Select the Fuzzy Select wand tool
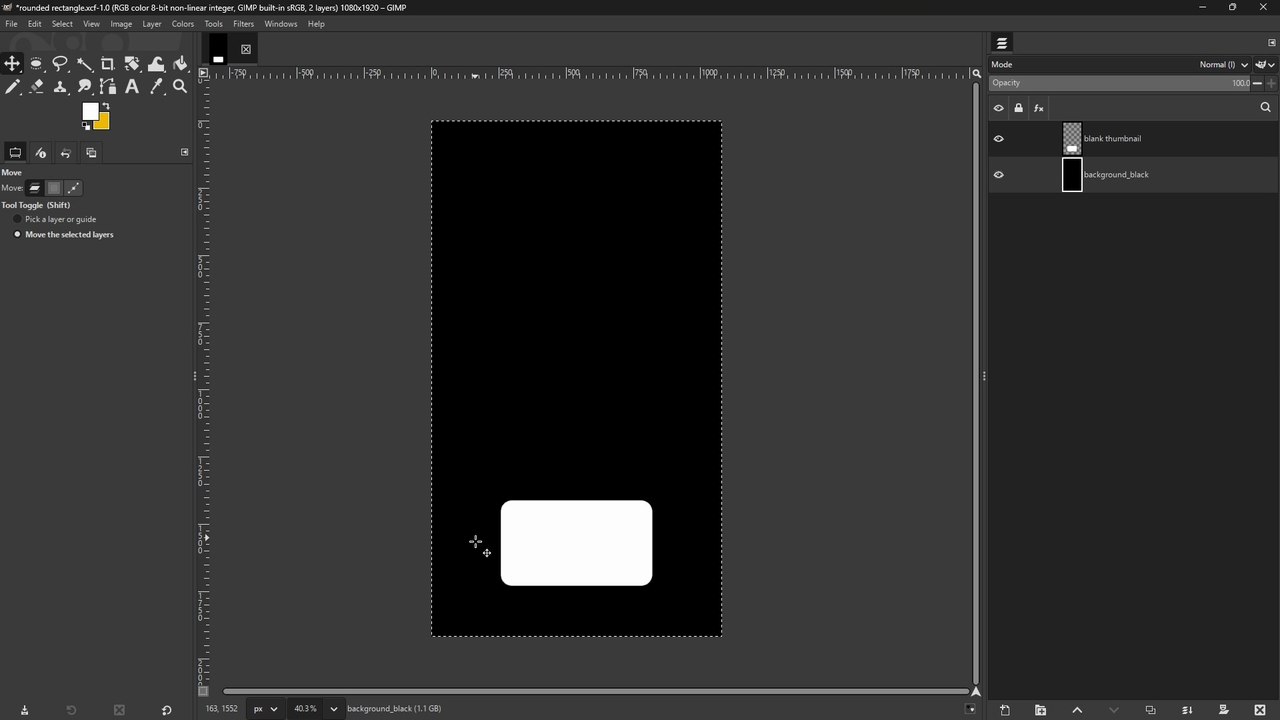The image size is (1280, 720). pos(84,64)
